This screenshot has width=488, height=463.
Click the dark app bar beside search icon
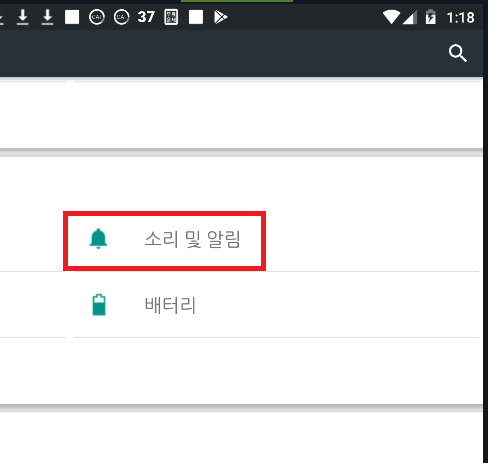(220, 53)
